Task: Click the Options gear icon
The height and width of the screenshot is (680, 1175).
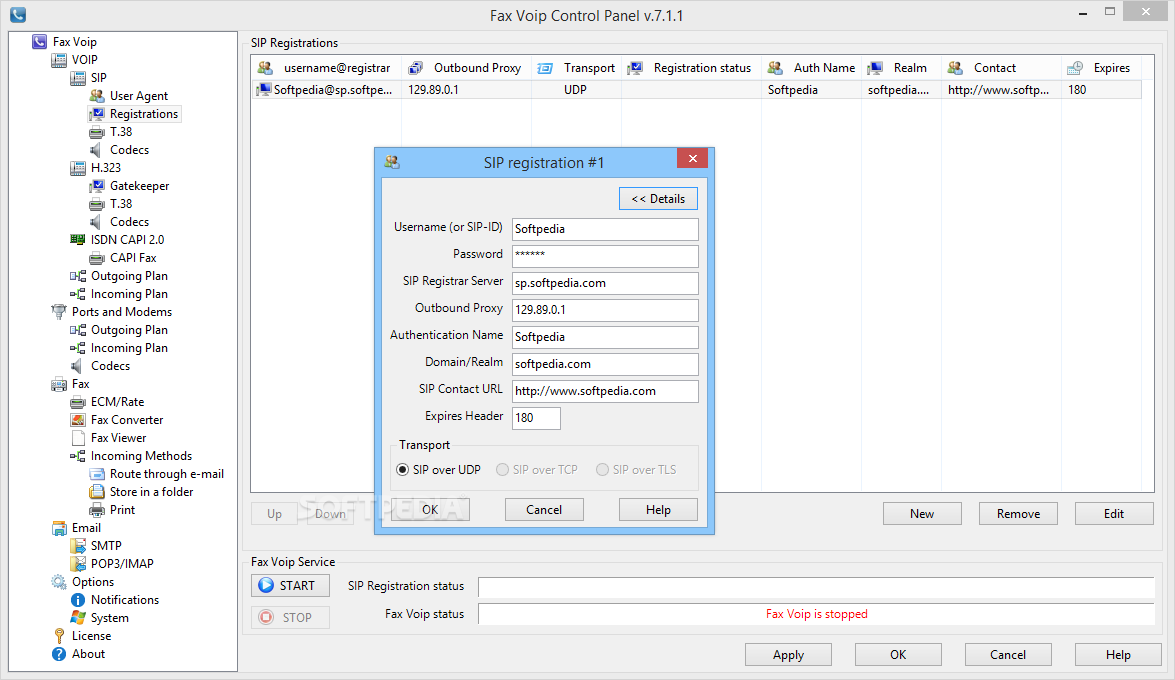Action: coord(58,581)
